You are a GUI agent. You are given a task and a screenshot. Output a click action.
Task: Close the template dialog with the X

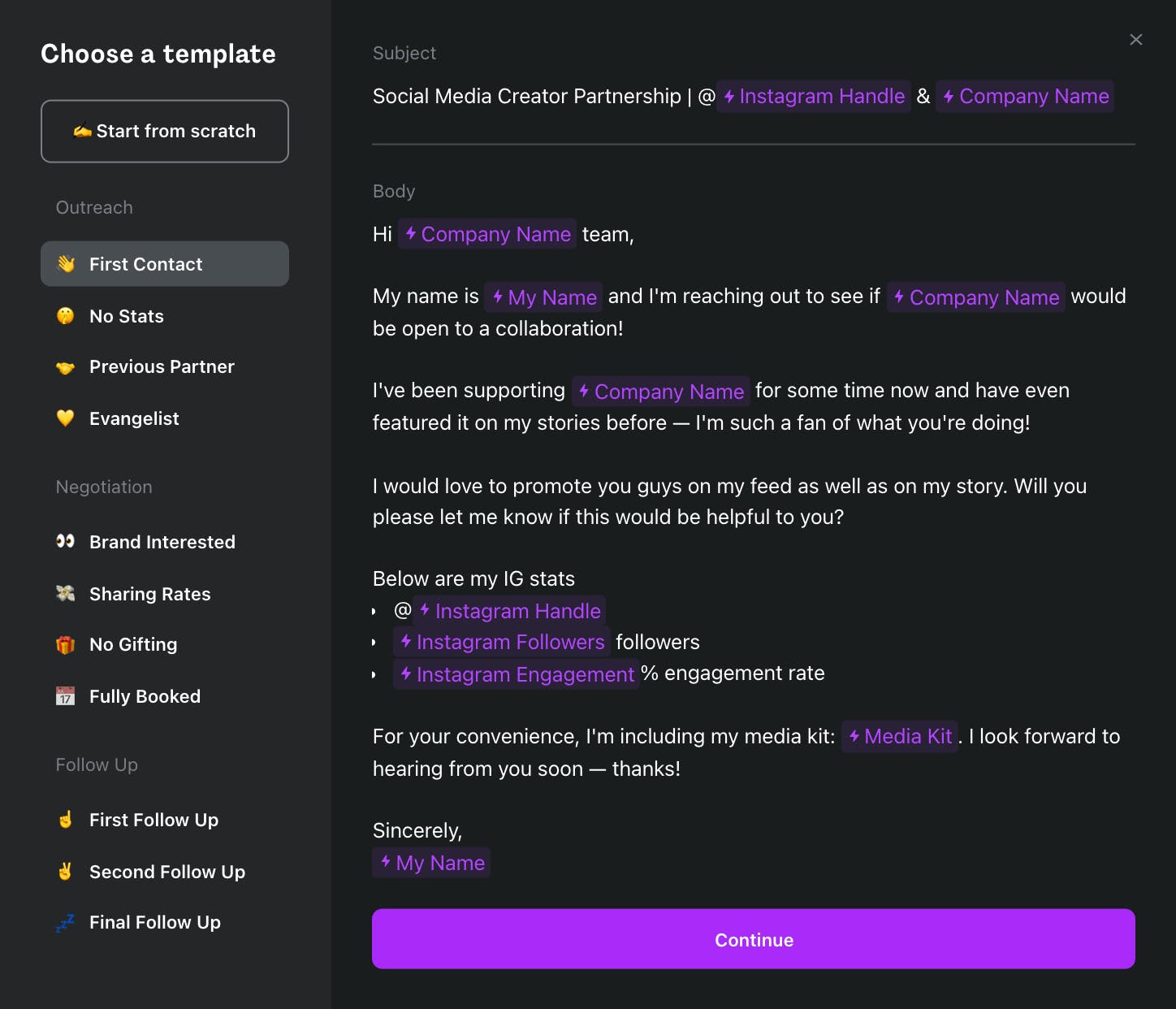(1135, 40)
